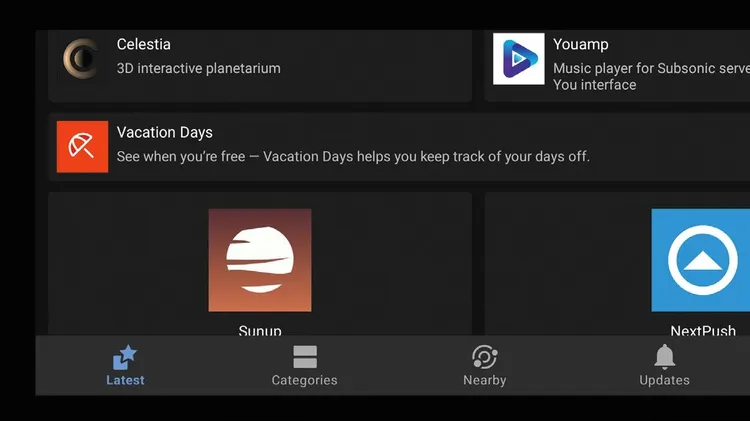The height and width of the screenshot is (421, 750).
Task: Click the Latest star icon
Action: coord(125,357)
